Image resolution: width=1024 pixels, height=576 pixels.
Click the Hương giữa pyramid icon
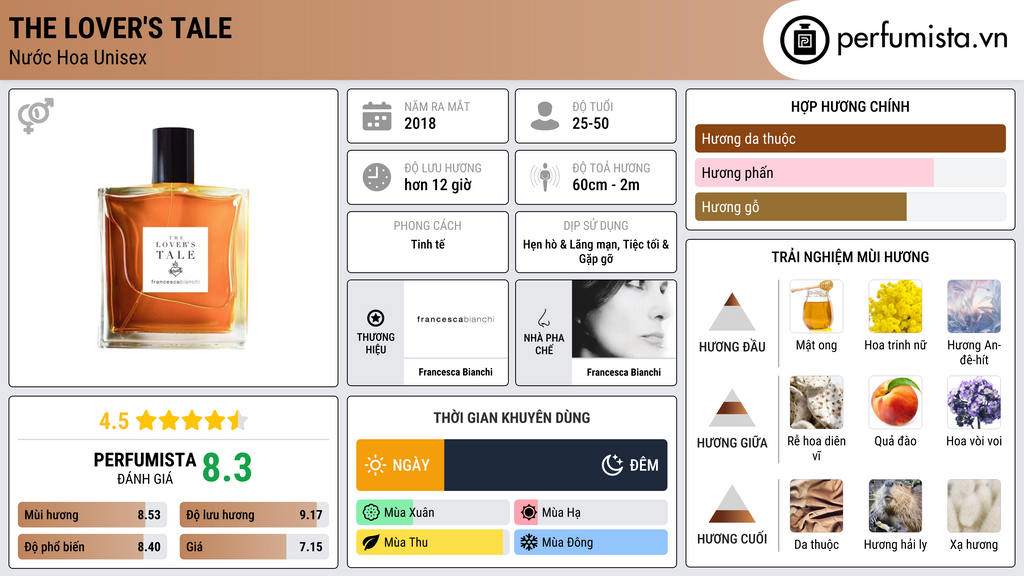coord(732,408)
